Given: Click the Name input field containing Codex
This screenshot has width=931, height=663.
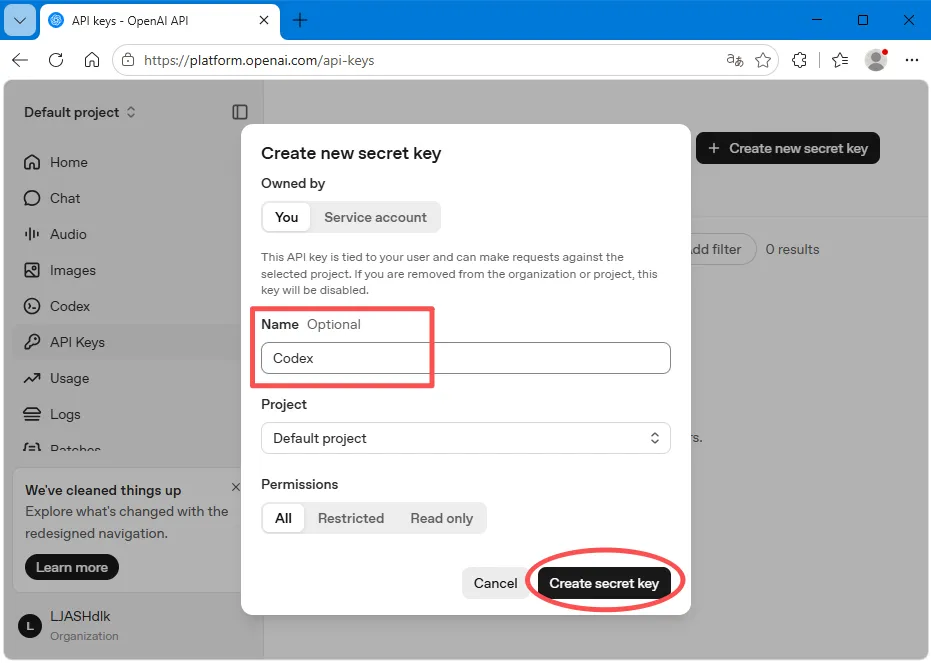Looking at the screenshot, I should coord(466,358).
